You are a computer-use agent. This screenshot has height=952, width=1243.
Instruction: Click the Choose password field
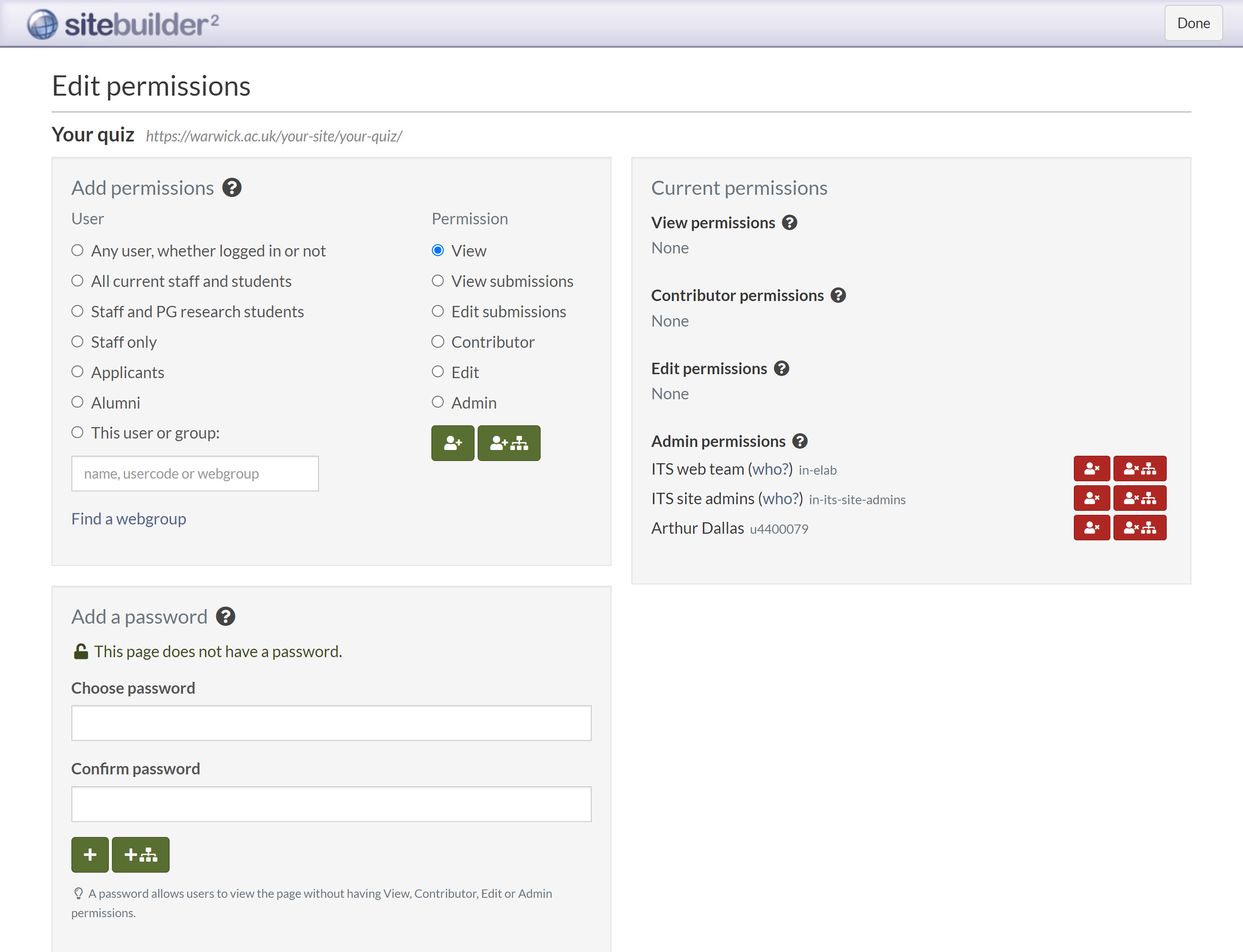pyautogui.click(x=331, y=722)
